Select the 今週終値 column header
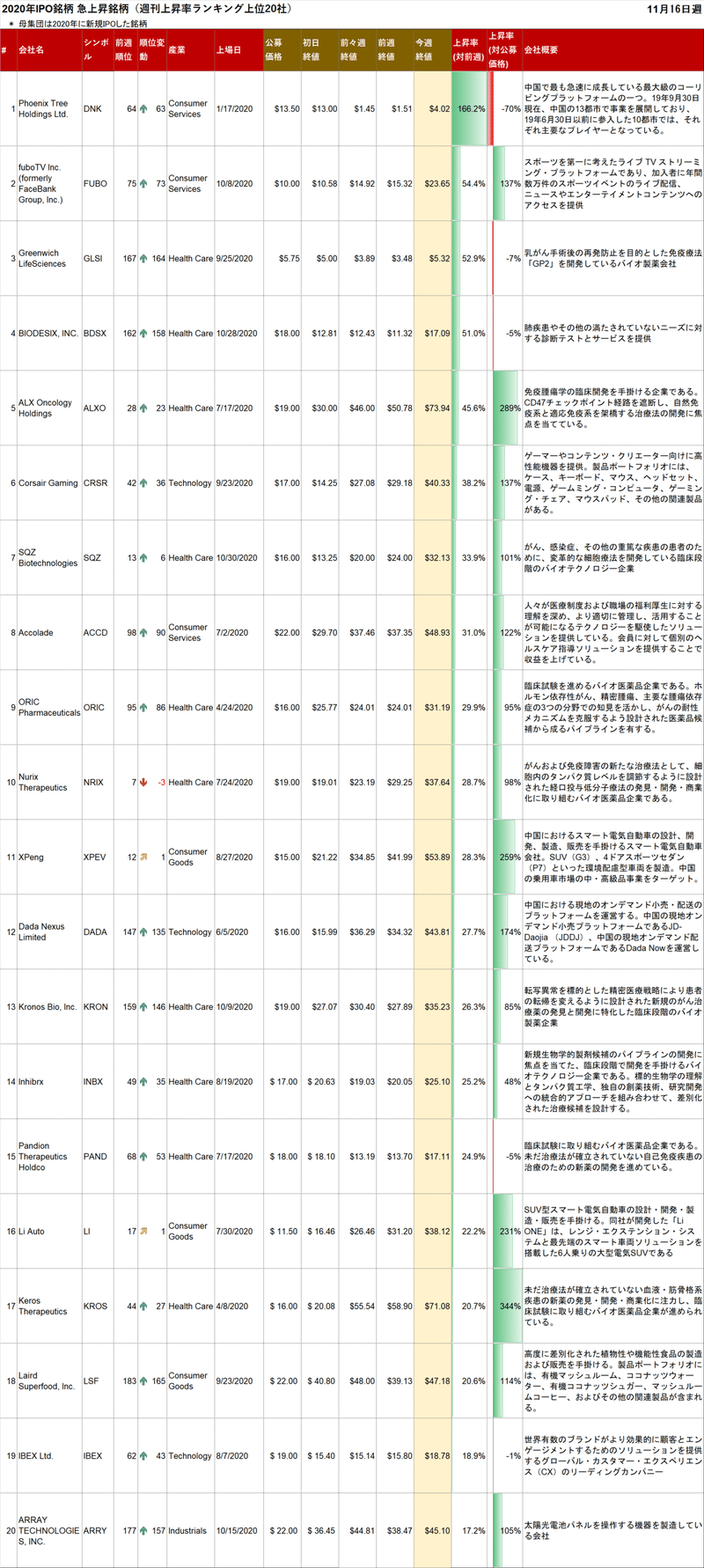The image size is (704, 1568). point(432,50)
